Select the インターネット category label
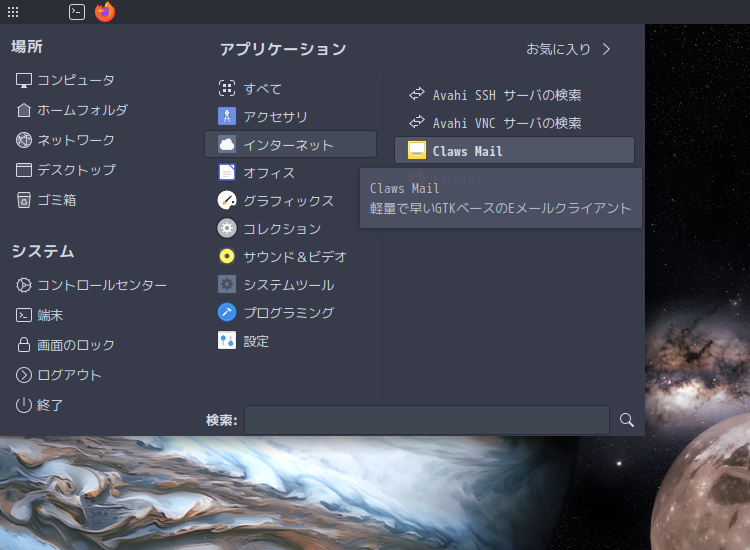Viewport: 750px width, 550px height. point(288,145)
